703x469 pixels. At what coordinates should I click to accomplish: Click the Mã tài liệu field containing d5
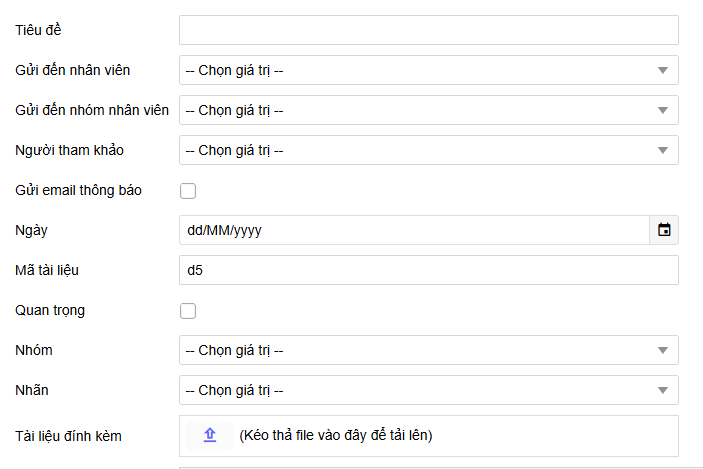428,270
